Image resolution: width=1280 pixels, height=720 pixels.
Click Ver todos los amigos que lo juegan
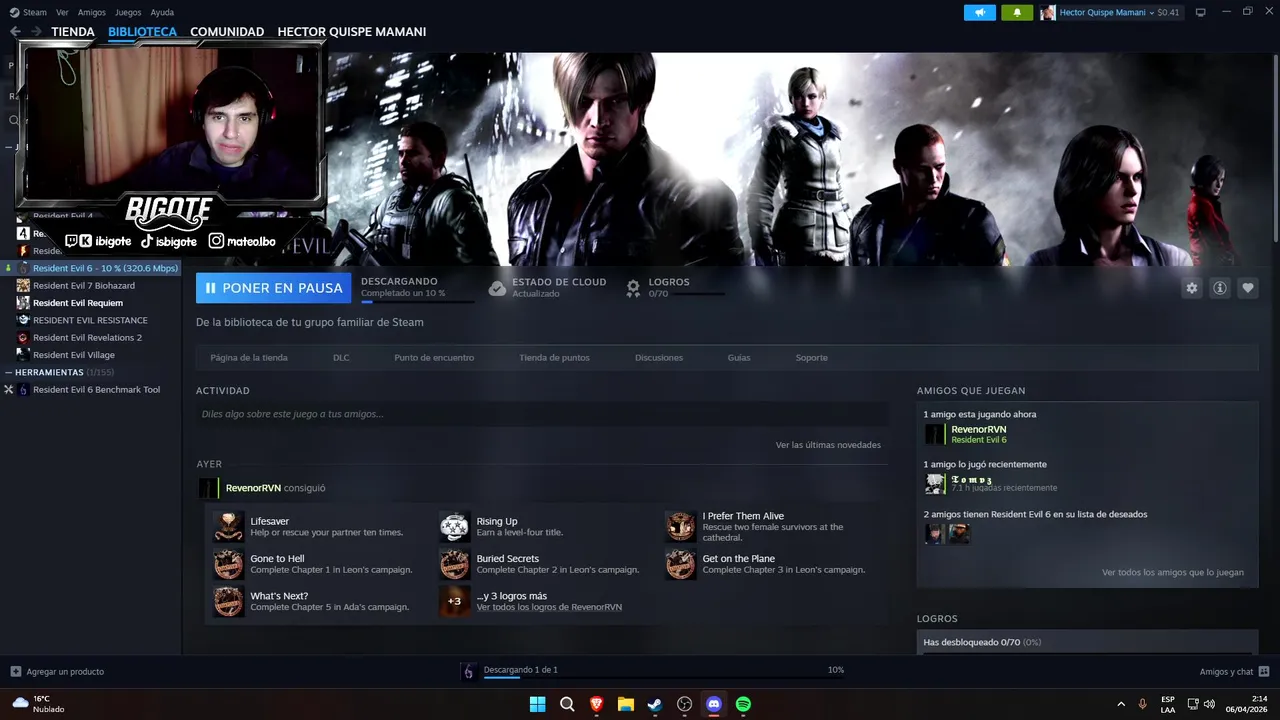coord(1173,573)
